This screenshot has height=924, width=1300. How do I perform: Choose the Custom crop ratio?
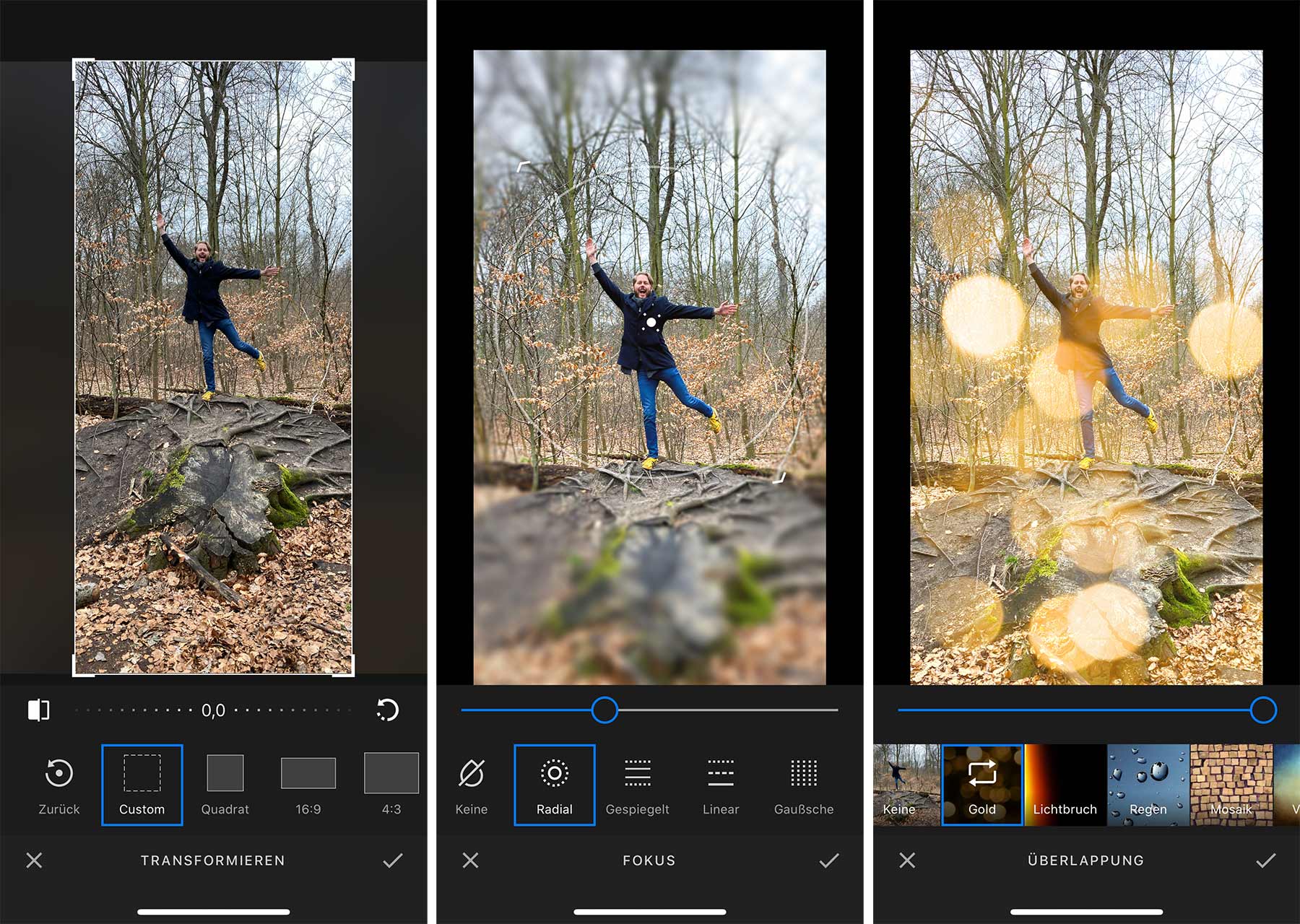click(142, 785)
